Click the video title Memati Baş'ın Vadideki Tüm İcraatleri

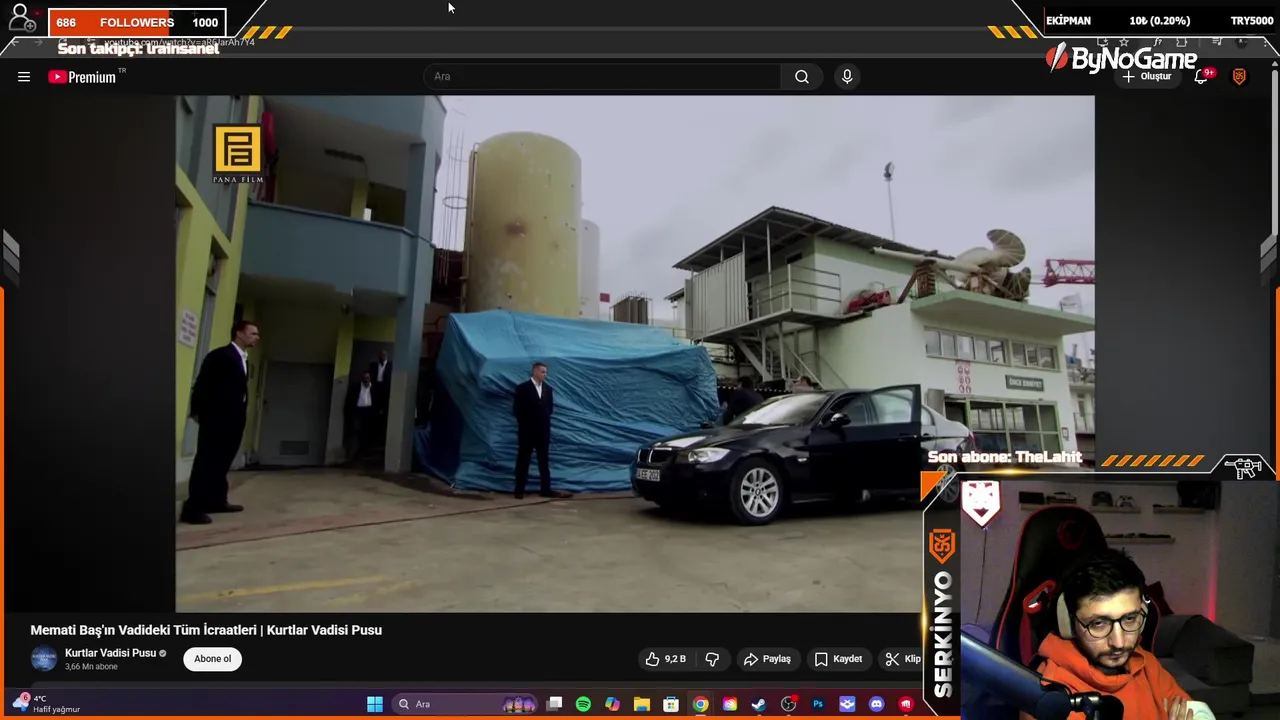206,630
